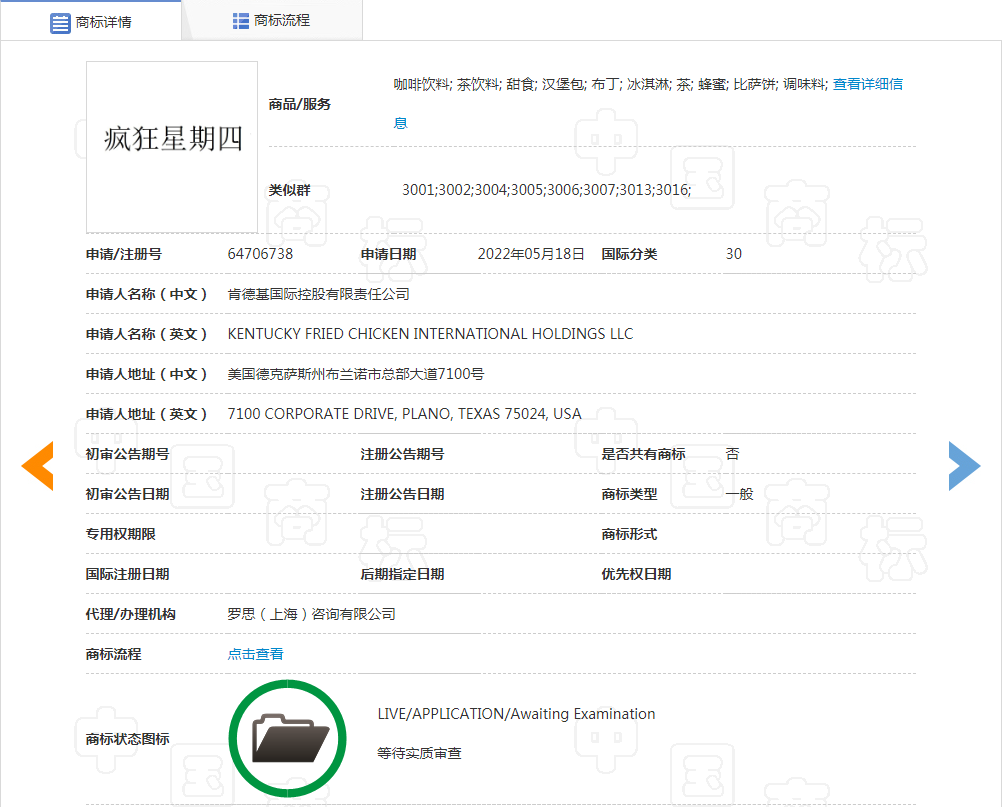Click the 商标类型 label

click(x=629, y=494)
